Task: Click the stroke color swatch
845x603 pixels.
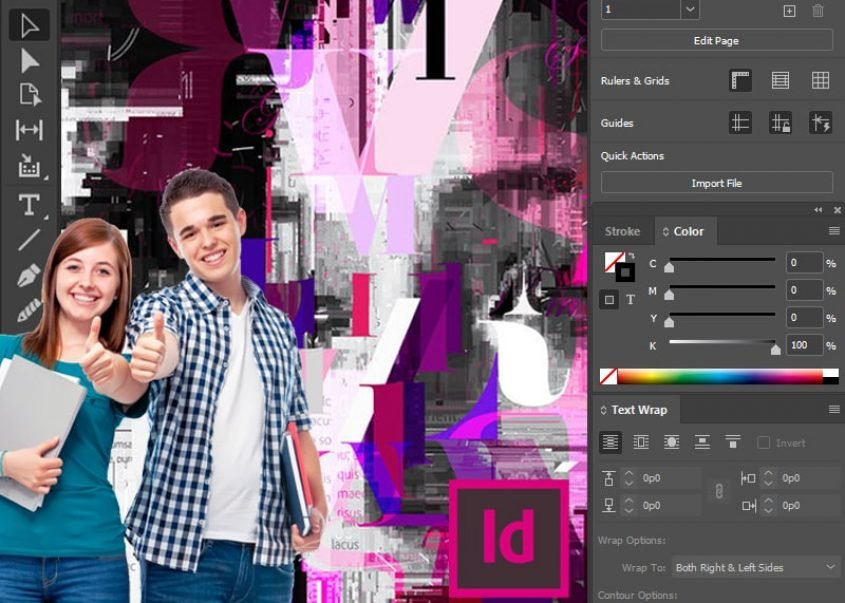Action: 625,273
